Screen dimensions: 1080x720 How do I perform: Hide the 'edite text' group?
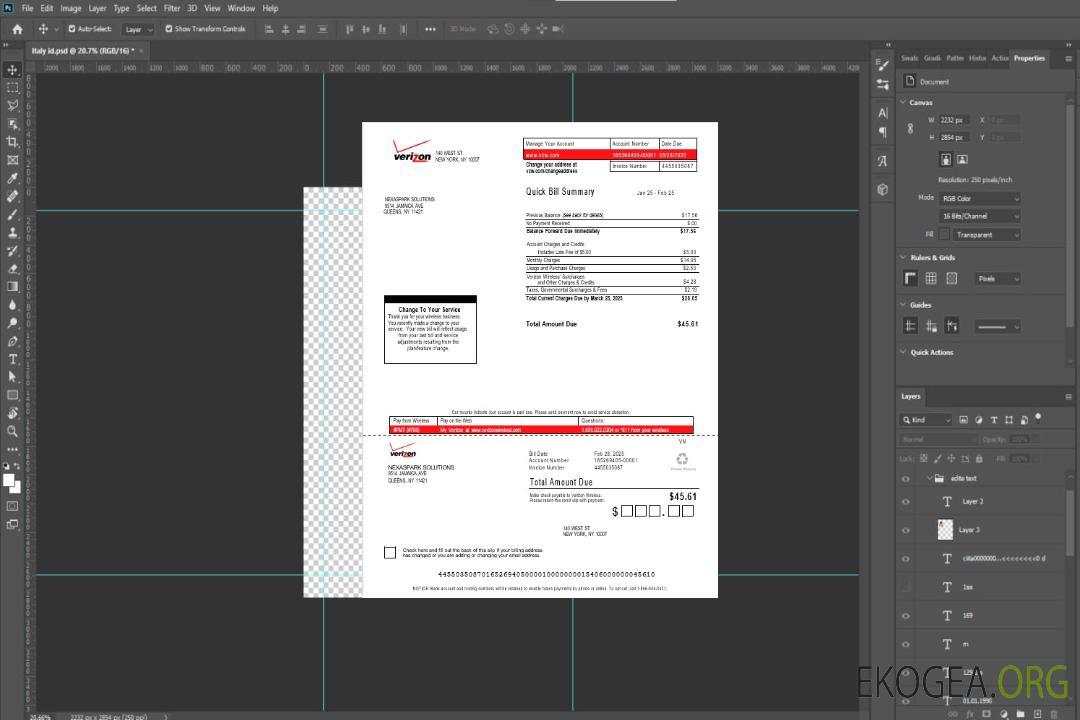906,479
